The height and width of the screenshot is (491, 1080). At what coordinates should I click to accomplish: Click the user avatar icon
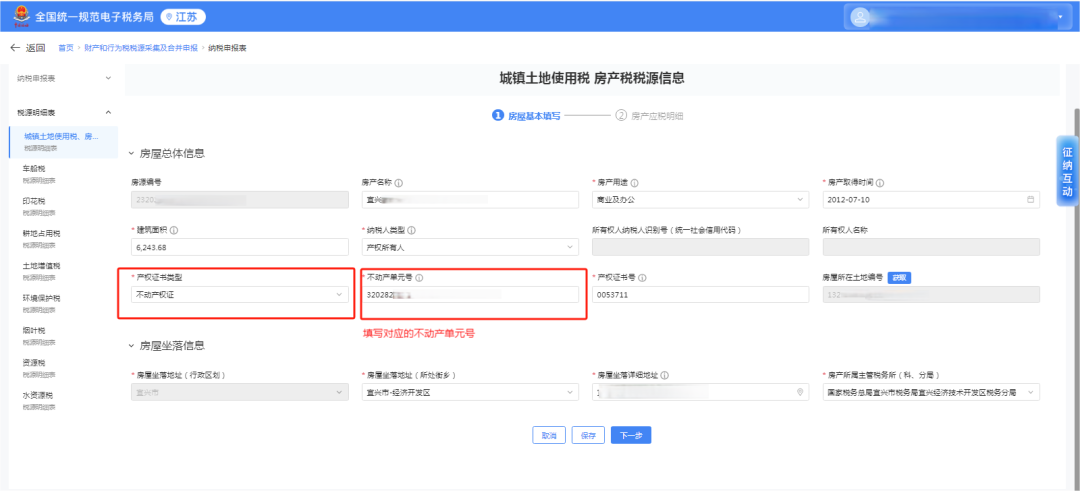860,17
